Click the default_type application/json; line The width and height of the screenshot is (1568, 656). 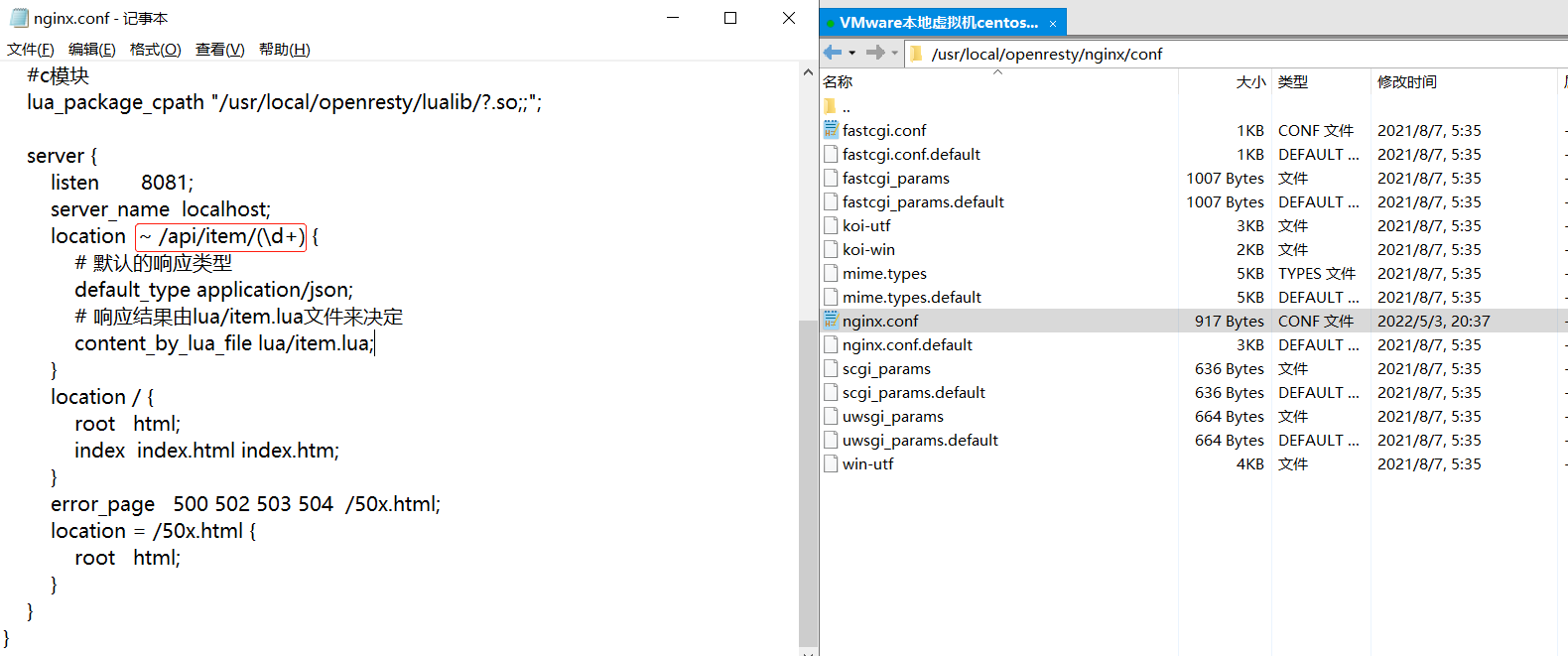(214, 290)
